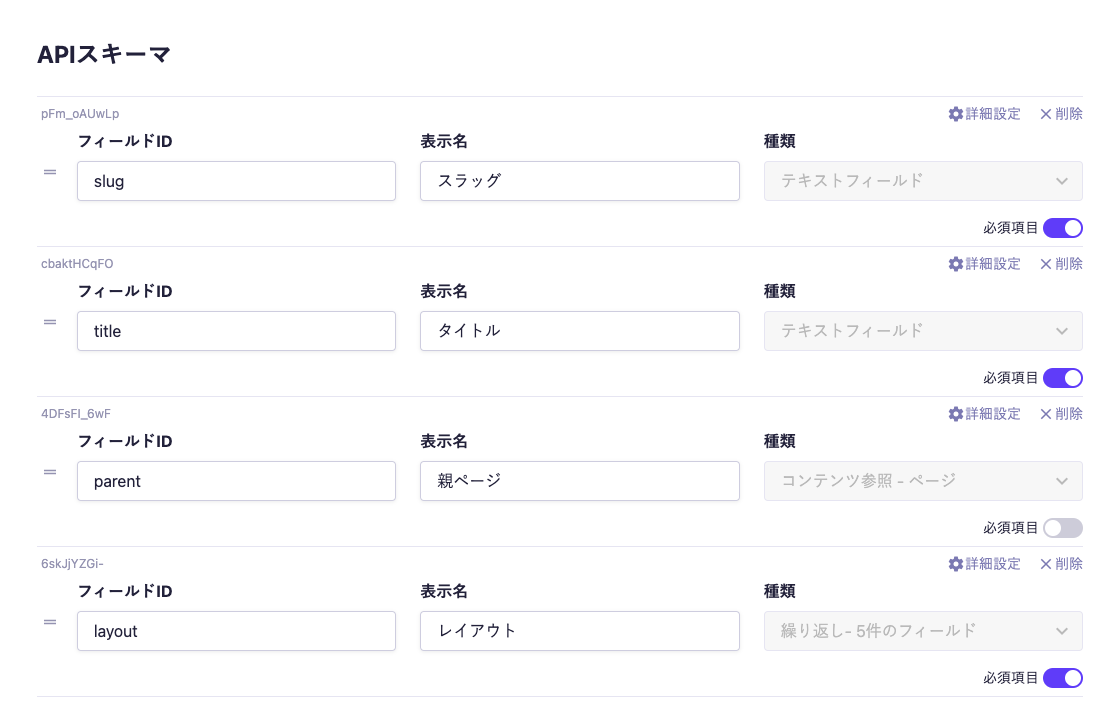Screen dimensions: 1096x719
Task: Open detailed settings gear icon for slug field
Action: (956, 113)
